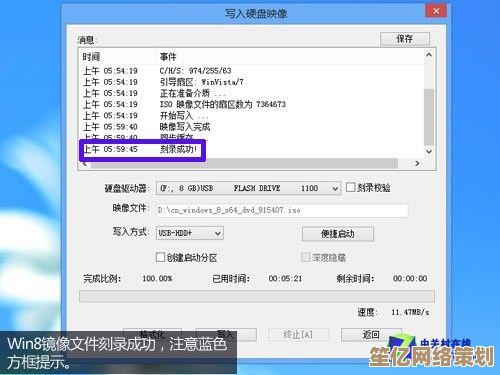Close the 写入硬盘映像 dialog
The height and width of the screenshot is (375, 500).
click(436, 11)
